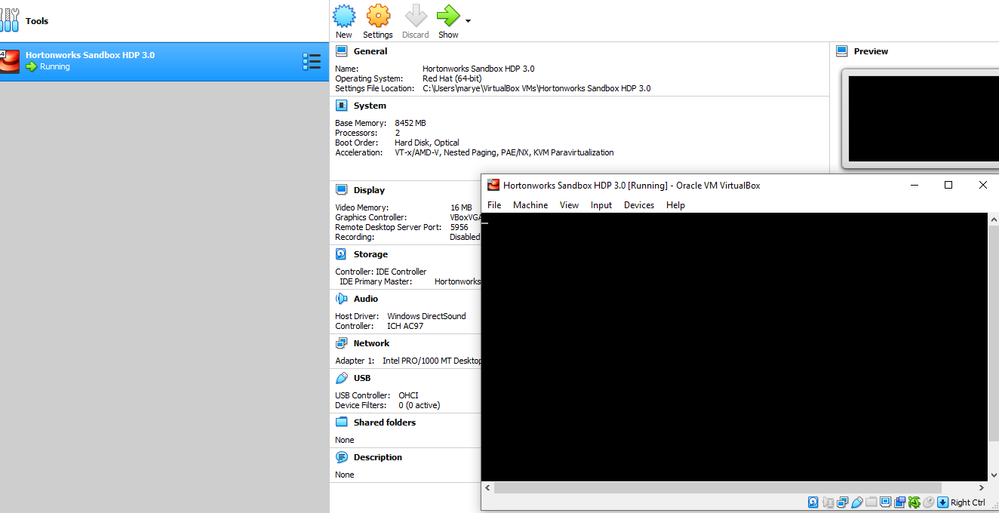Viewport: 999px width, 513px height.
Task: Open the Machine menu in the VM window
Action: pos(530,205)
